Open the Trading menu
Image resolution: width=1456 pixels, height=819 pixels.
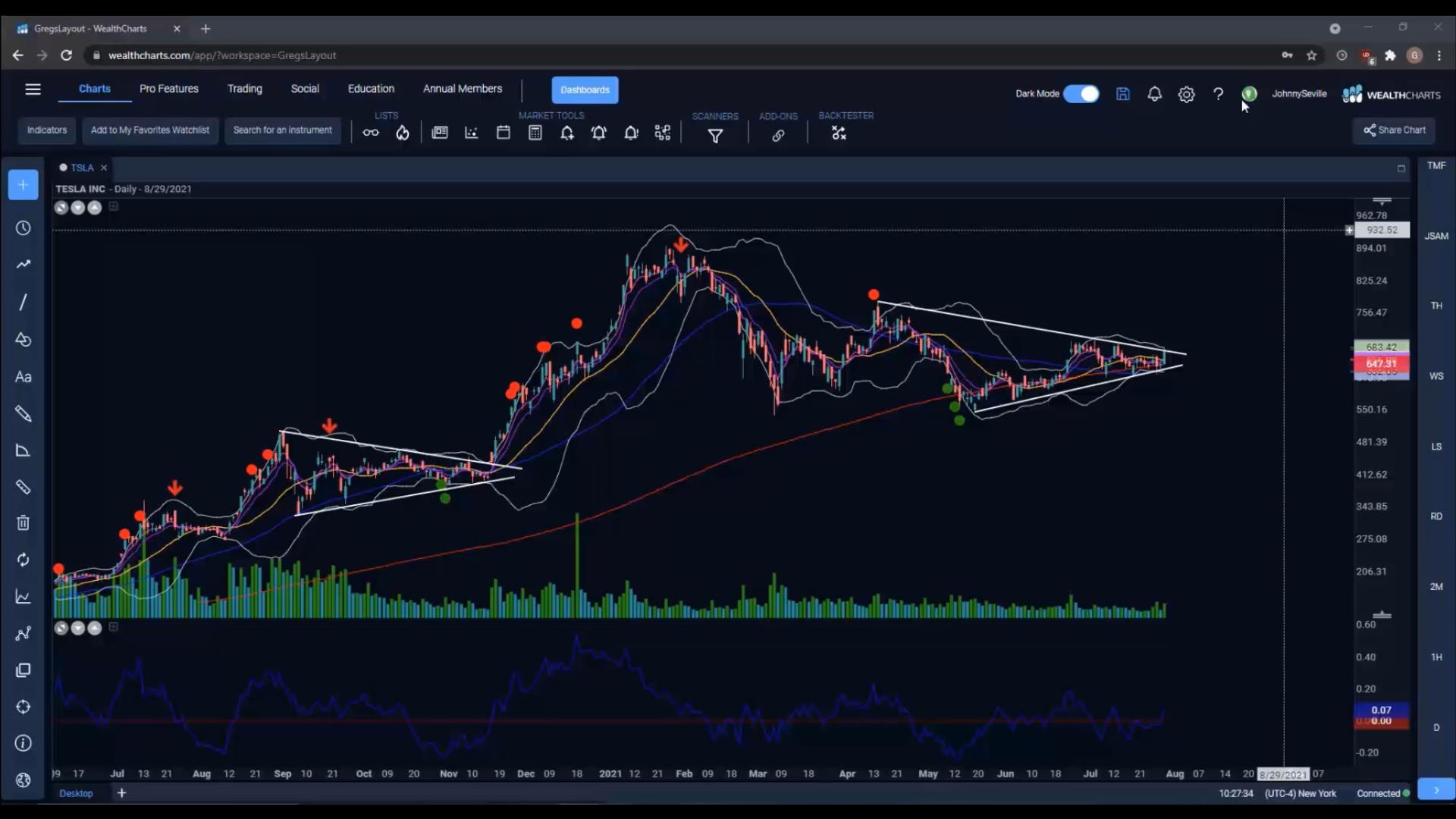(x=245, y=89)
